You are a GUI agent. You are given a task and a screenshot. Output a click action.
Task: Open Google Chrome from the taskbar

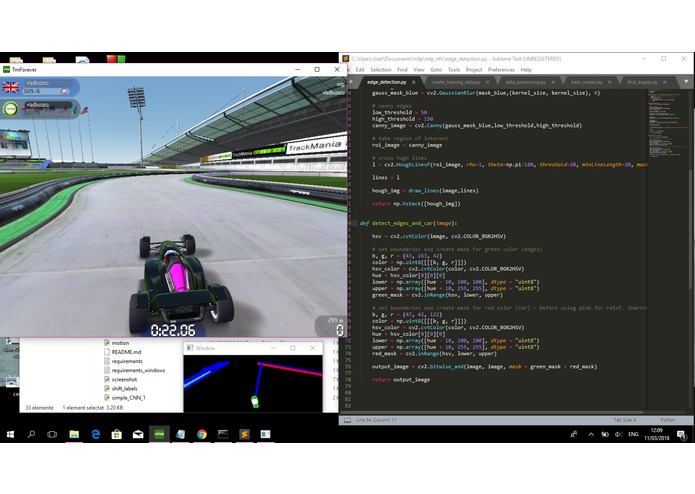[x=202, y=434]
